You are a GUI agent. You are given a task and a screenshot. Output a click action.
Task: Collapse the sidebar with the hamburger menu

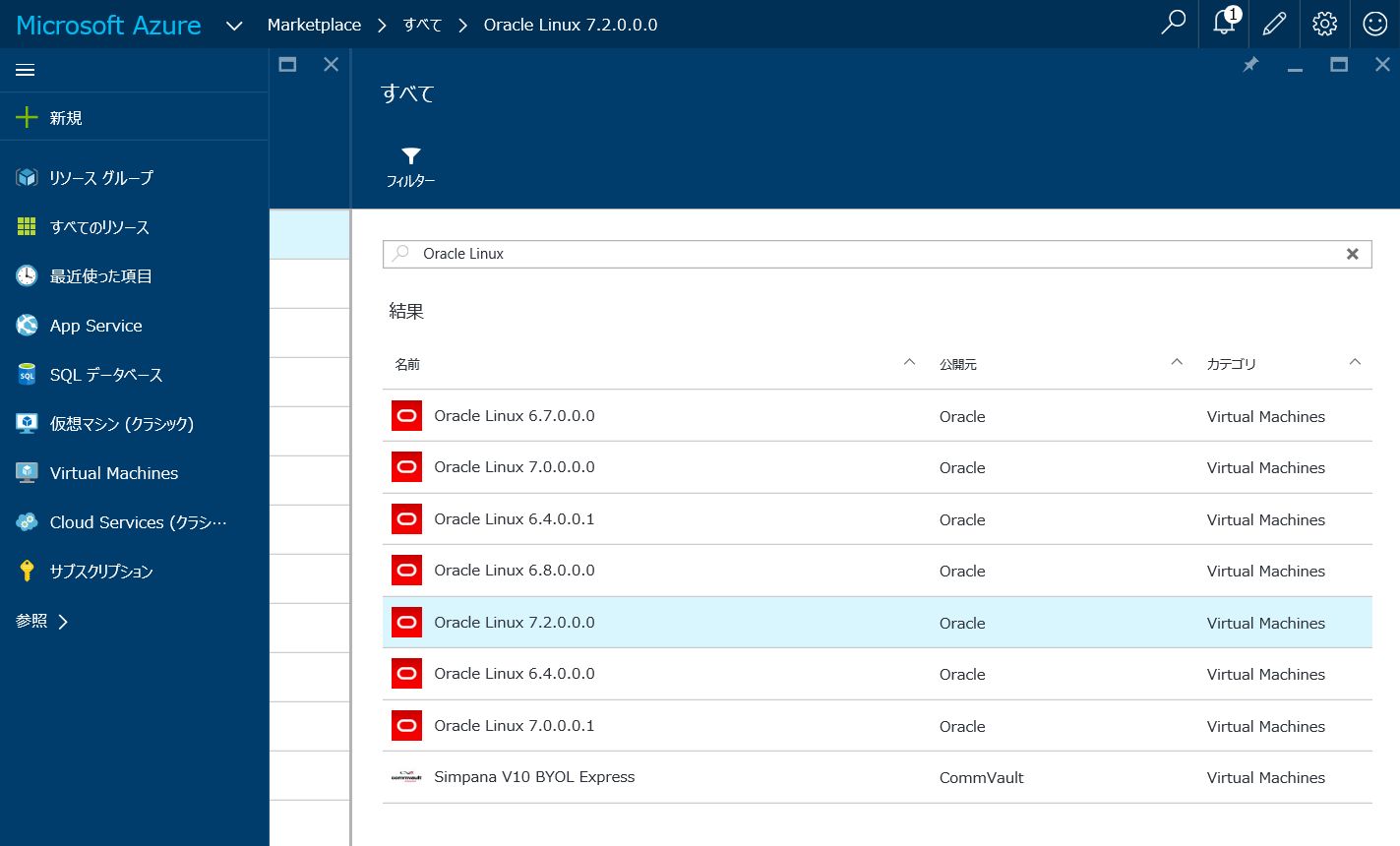point(25,70)
